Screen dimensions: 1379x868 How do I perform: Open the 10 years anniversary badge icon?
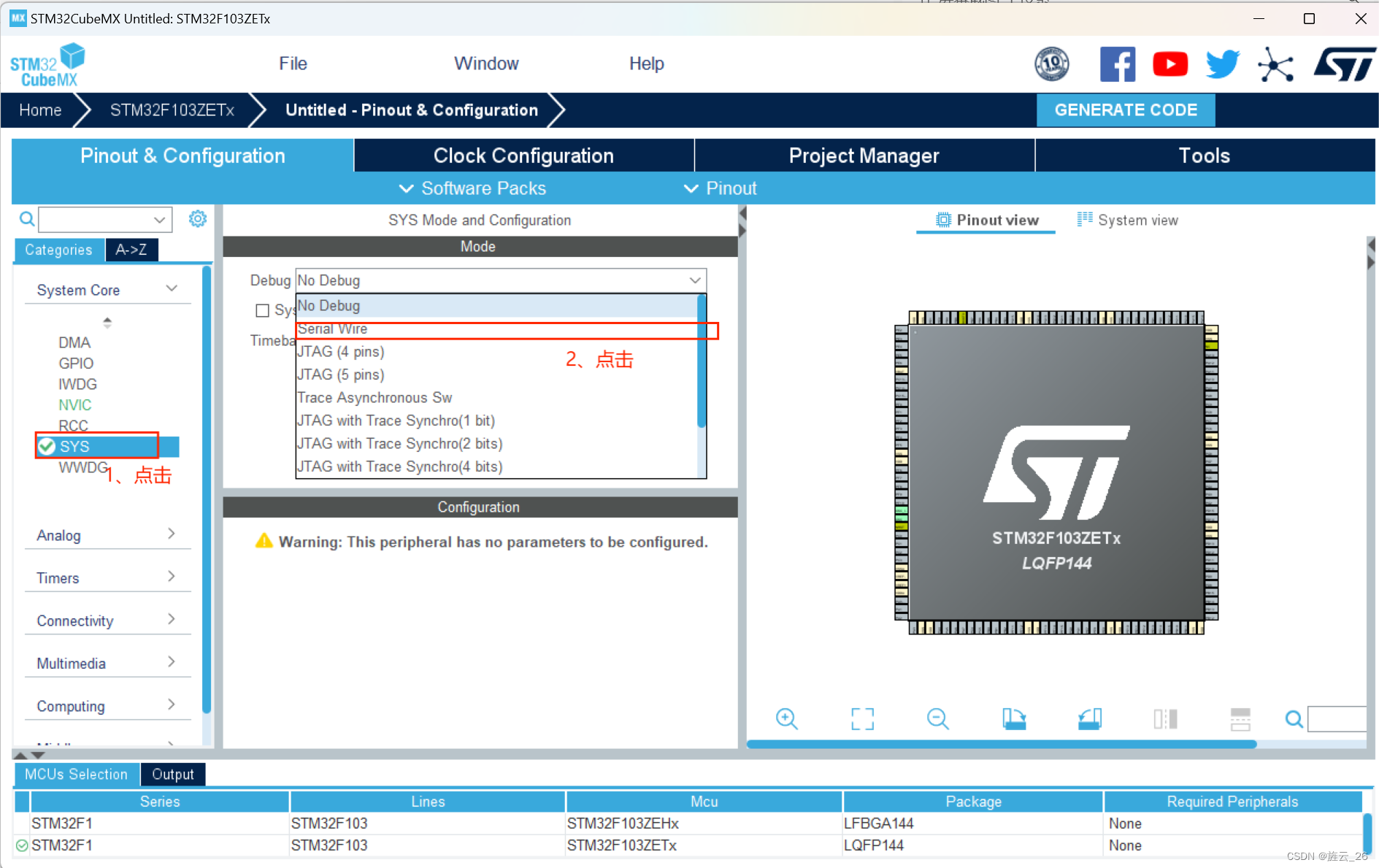1052,64
